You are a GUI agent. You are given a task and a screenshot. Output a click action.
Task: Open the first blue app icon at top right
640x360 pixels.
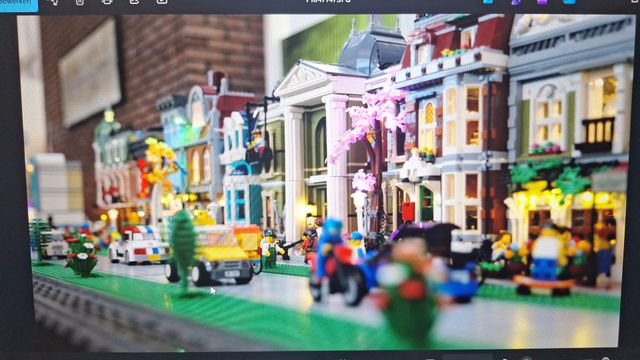coord(488,2)
